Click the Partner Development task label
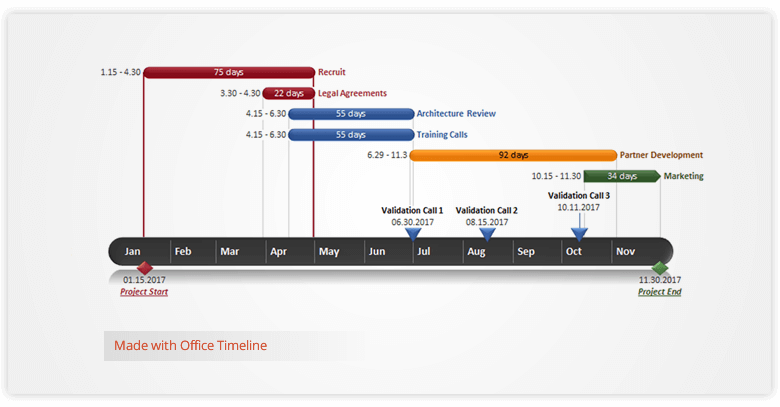 click(x=661, y=155)
